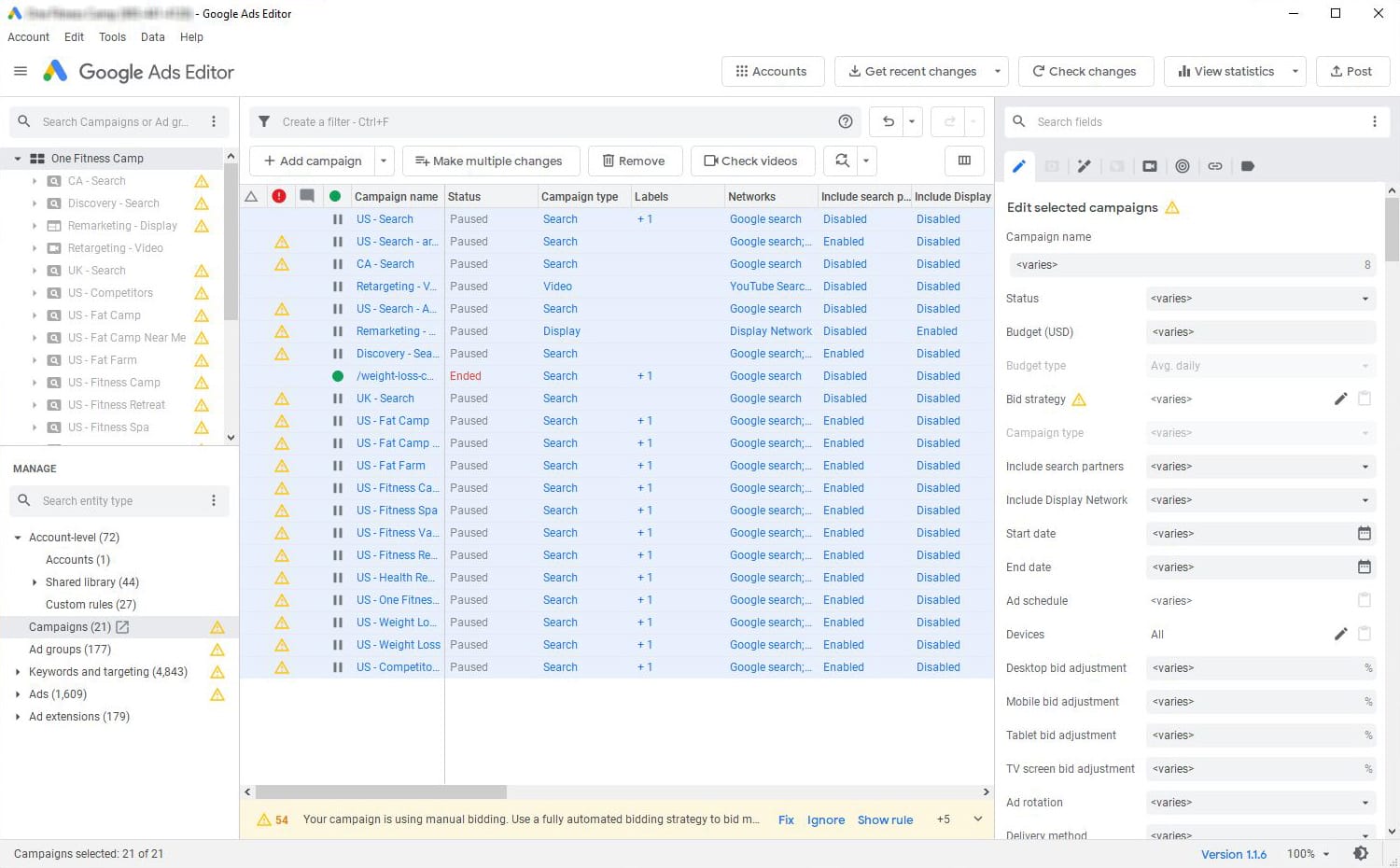Screen dimensions: 1400x868
Task: Open the link URL tab in the right panel
Action: point(1215,166)
